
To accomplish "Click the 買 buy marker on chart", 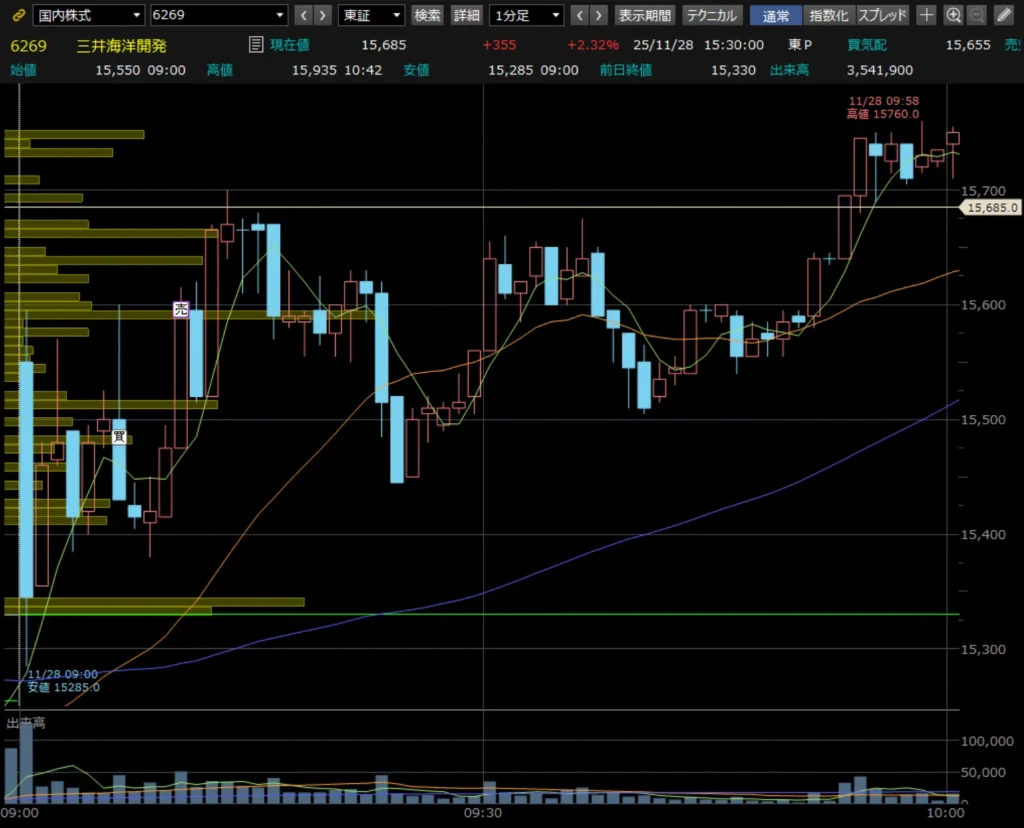I will [x=118, y=436].
